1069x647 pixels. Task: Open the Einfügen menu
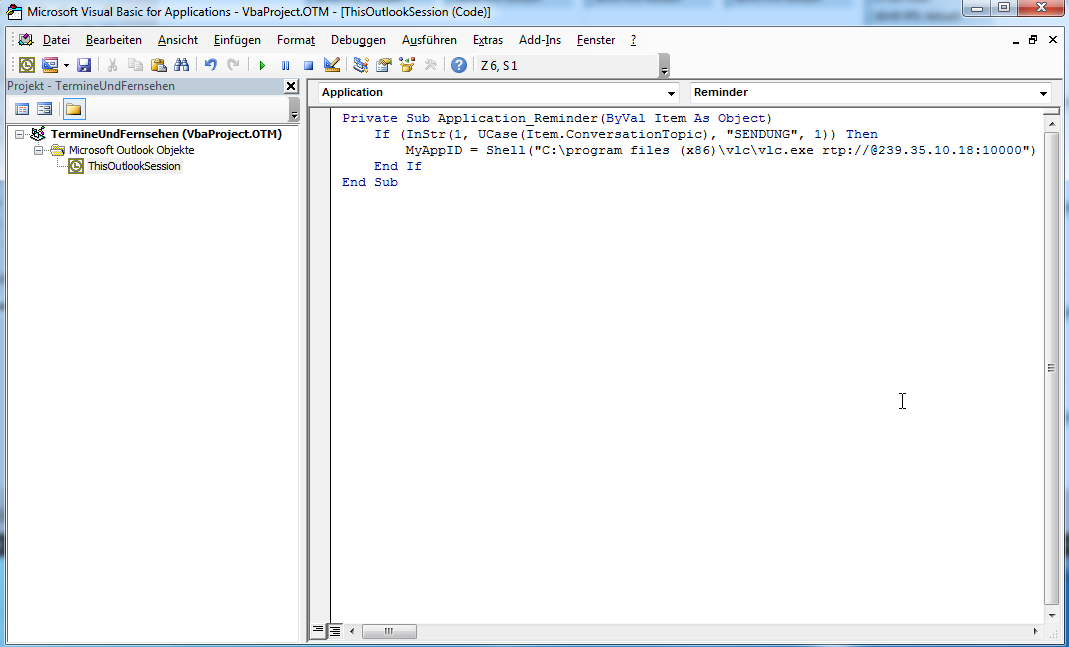237,40
